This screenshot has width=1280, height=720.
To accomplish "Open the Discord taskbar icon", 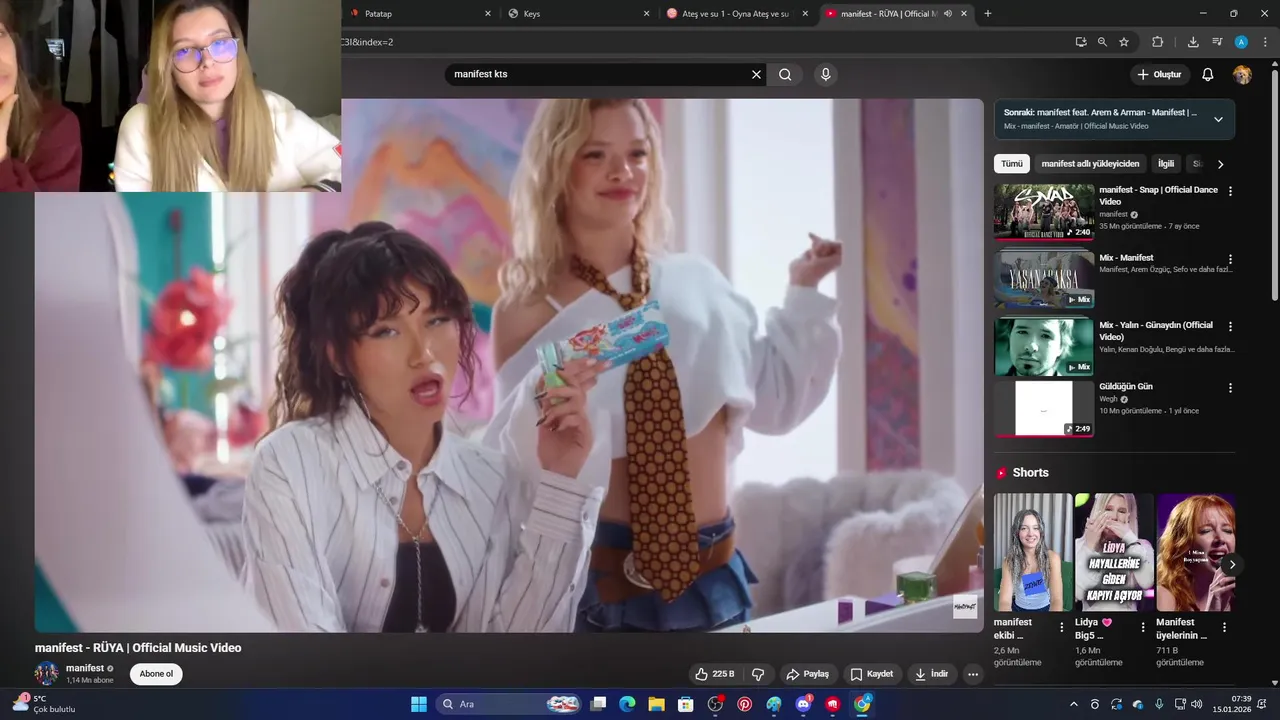I will tap(803, 704).
